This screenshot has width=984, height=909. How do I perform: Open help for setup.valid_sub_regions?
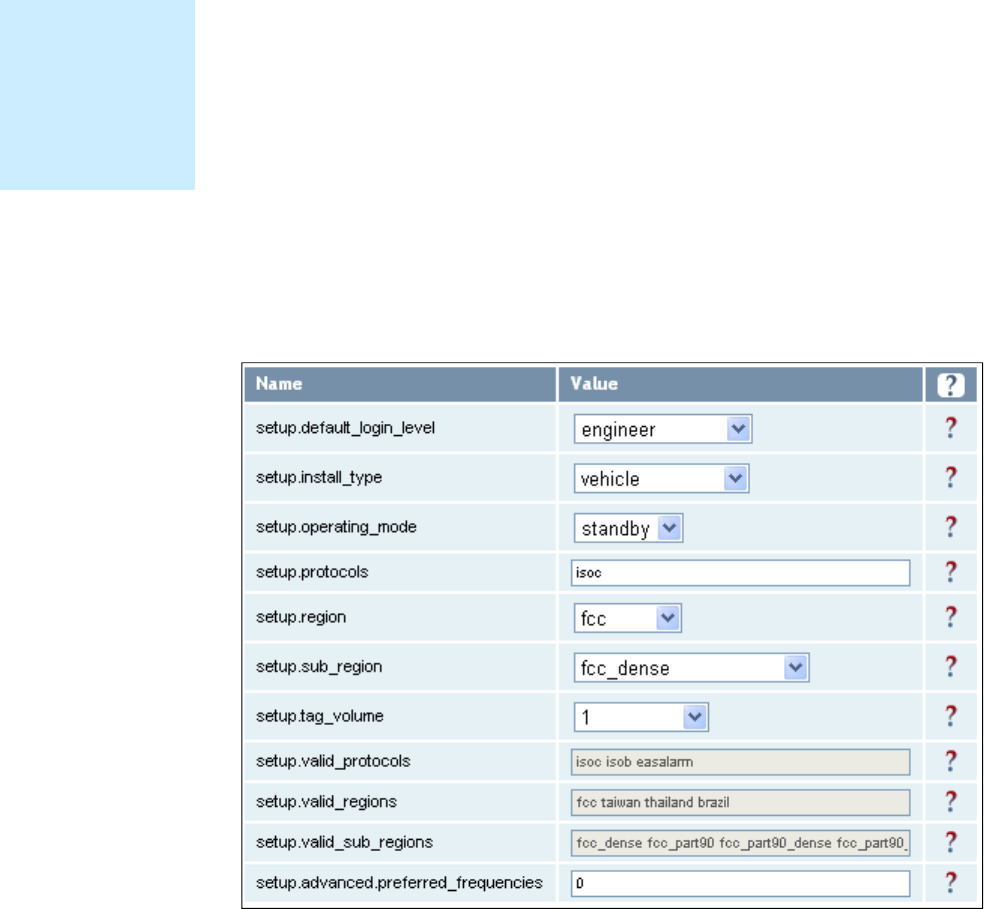pyautogui.click(x=951, y=843)
